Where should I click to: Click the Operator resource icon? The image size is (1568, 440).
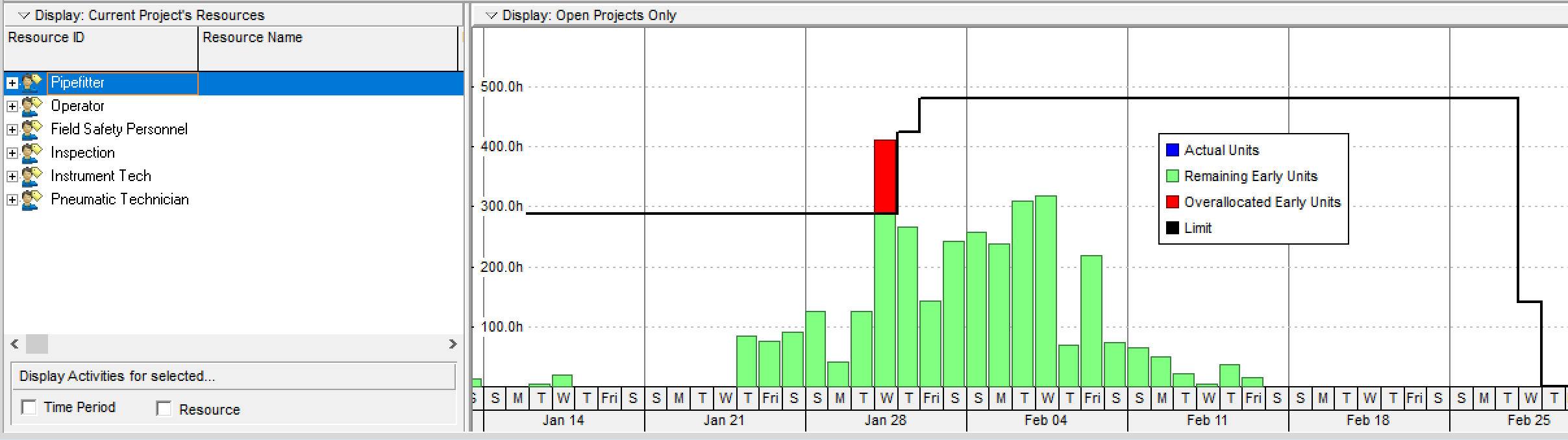click(x=31, y=106)
